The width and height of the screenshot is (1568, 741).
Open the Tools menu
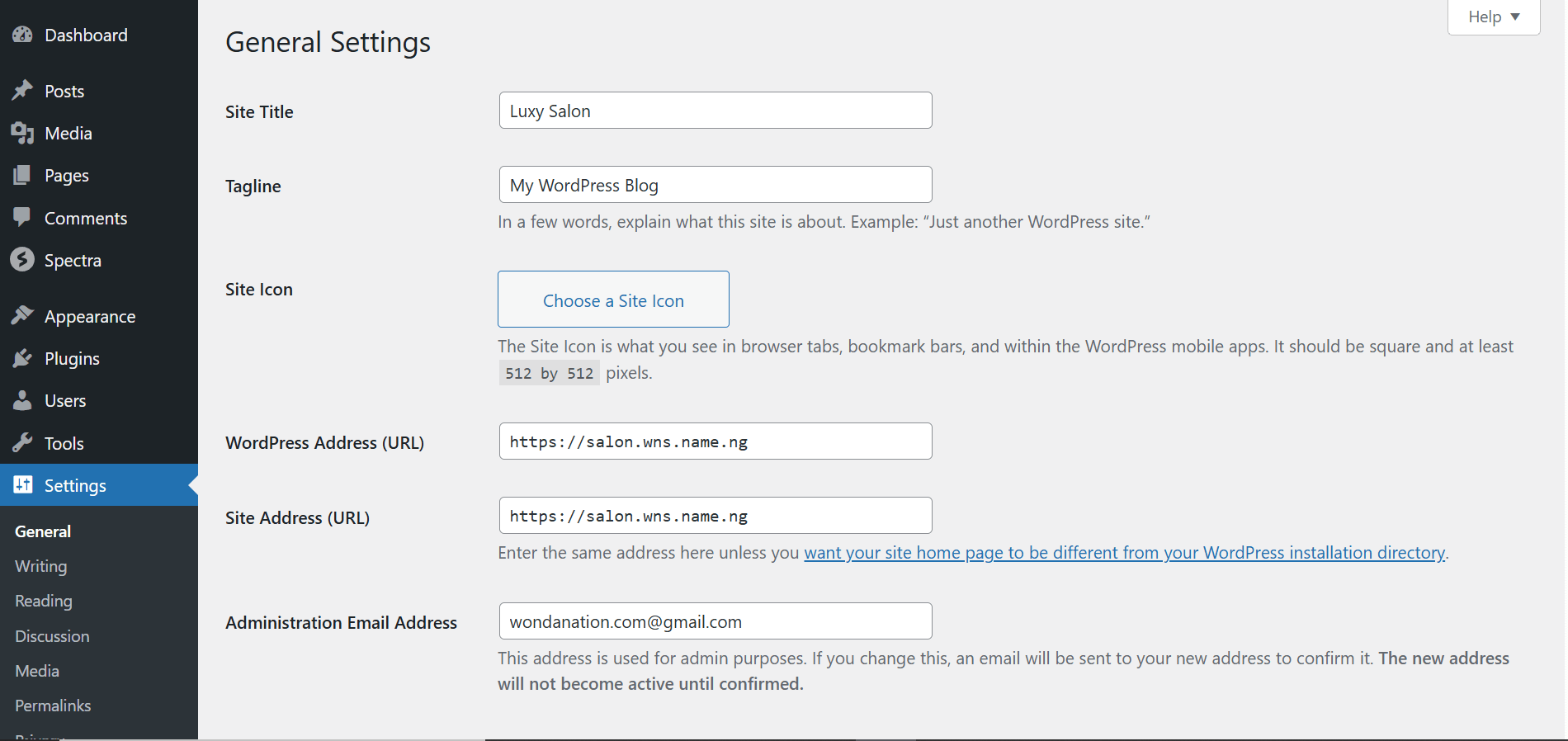click(99, 443)
